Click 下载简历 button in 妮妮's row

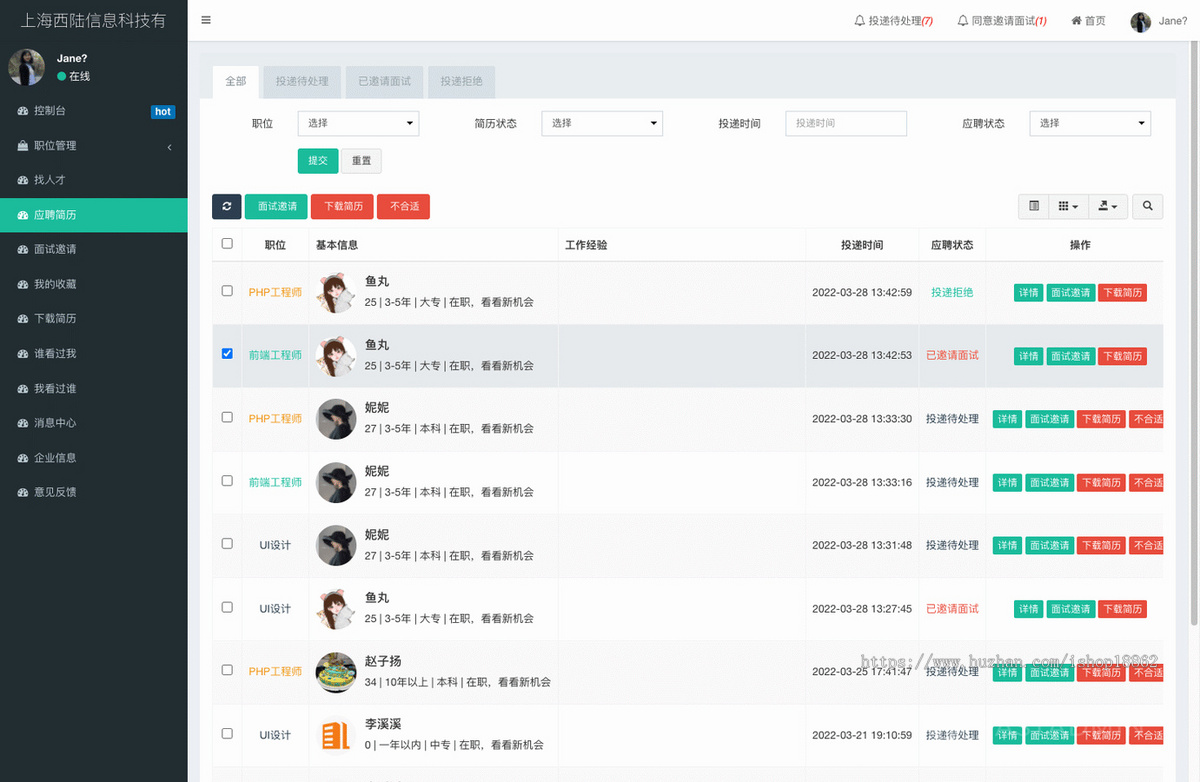tap(1101, 419)
